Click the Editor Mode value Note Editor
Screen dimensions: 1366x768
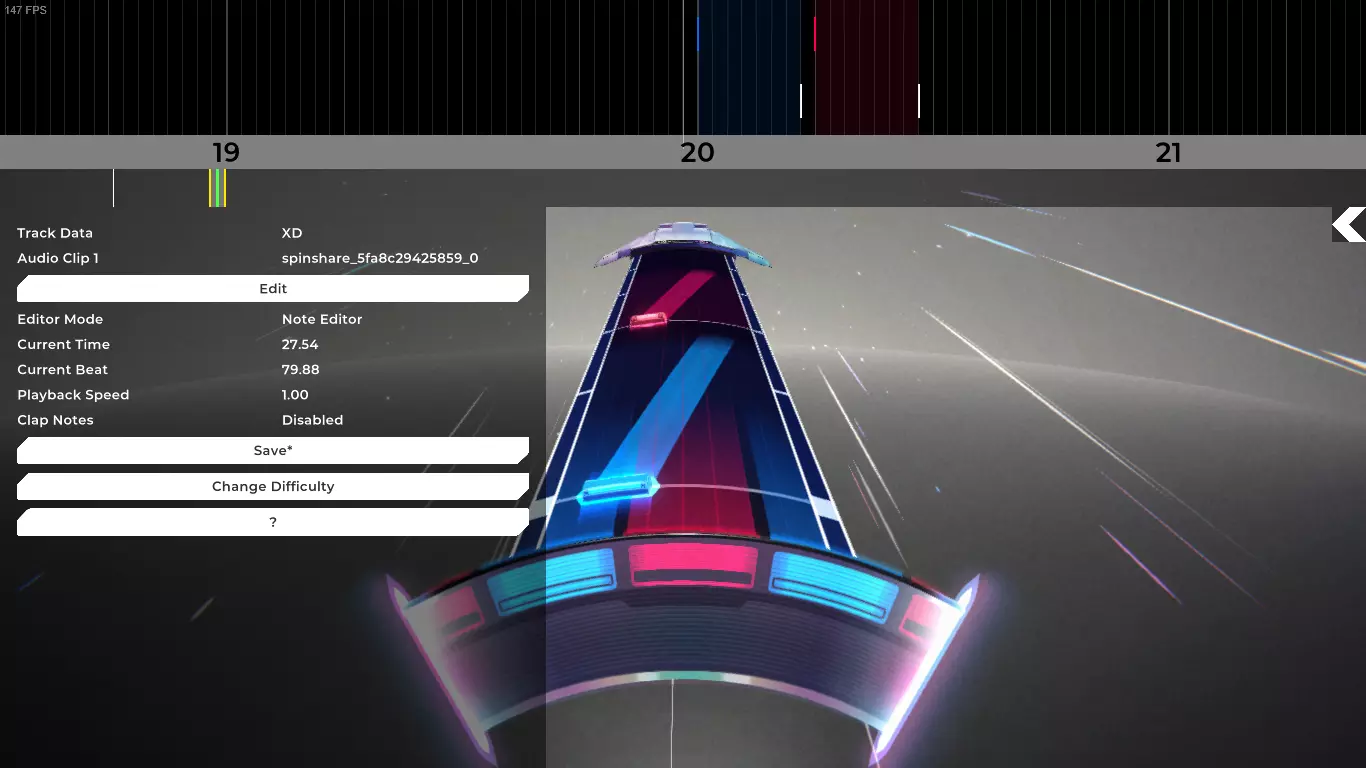322,319
